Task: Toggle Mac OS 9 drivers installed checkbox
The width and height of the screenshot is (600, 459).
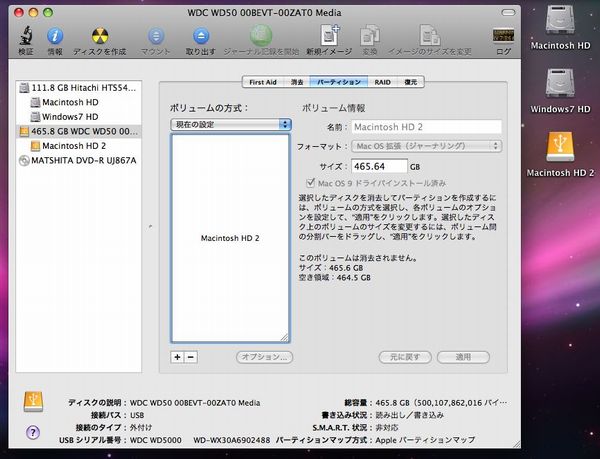Action: (x=310, y=183)
